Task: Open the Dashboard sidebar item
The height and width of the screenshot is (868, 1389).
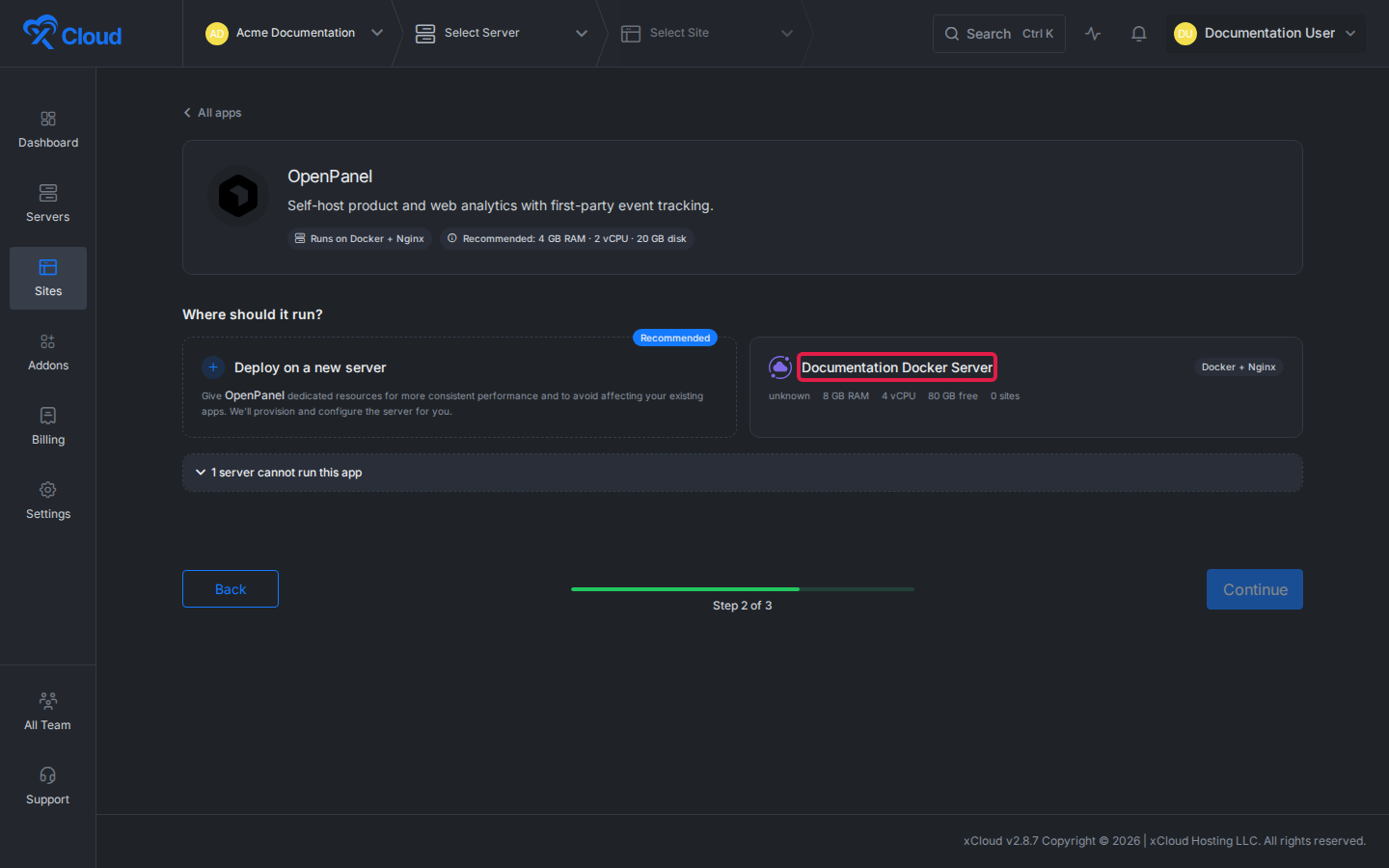Action: click(x=48, y=129)
